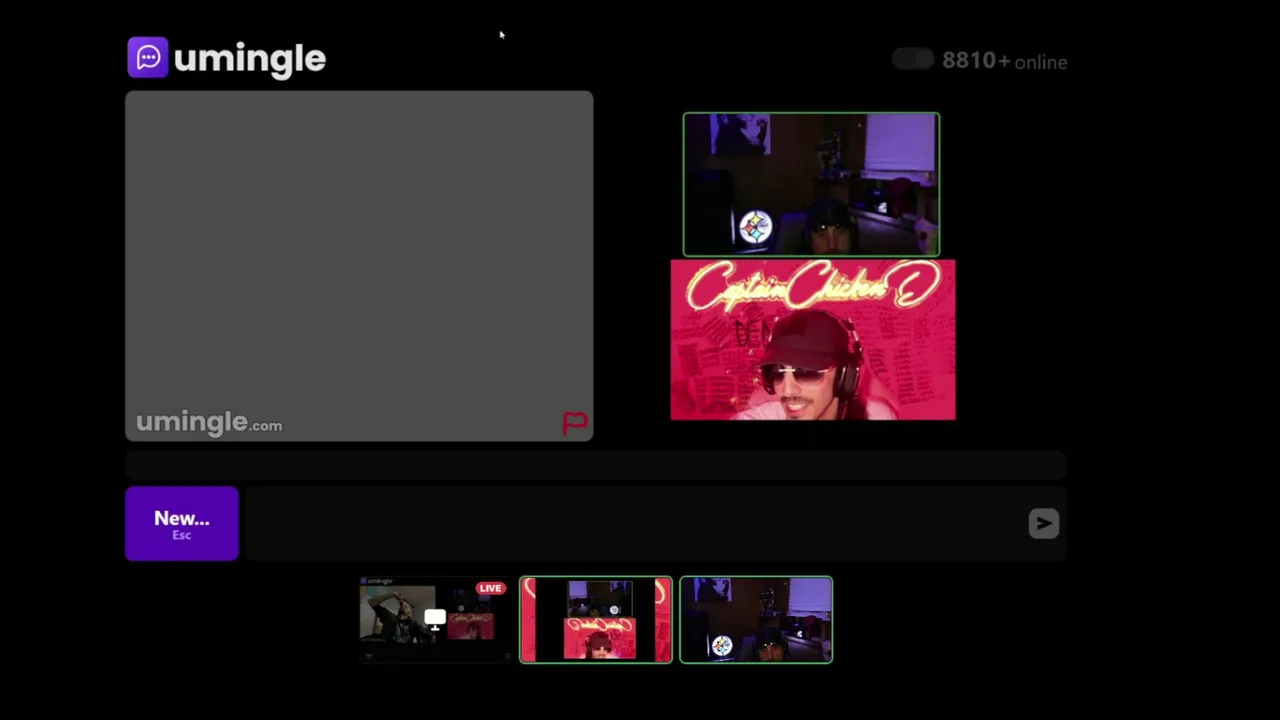Select the Captain Chicken pink webcam feed
Screen dimensions: 1280x720
(813, 340)
